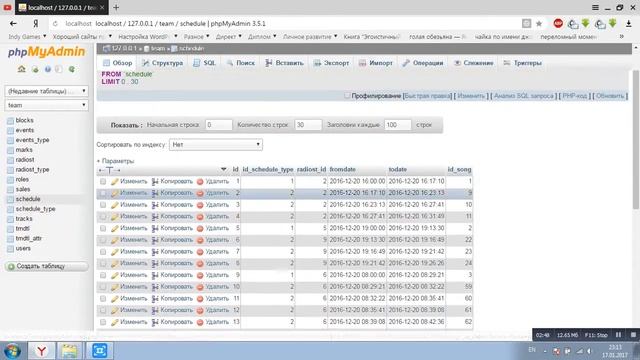The width and height of the screenshot is (640, 360).
Task: Open the Поиск tab
Action: (241, 63)
